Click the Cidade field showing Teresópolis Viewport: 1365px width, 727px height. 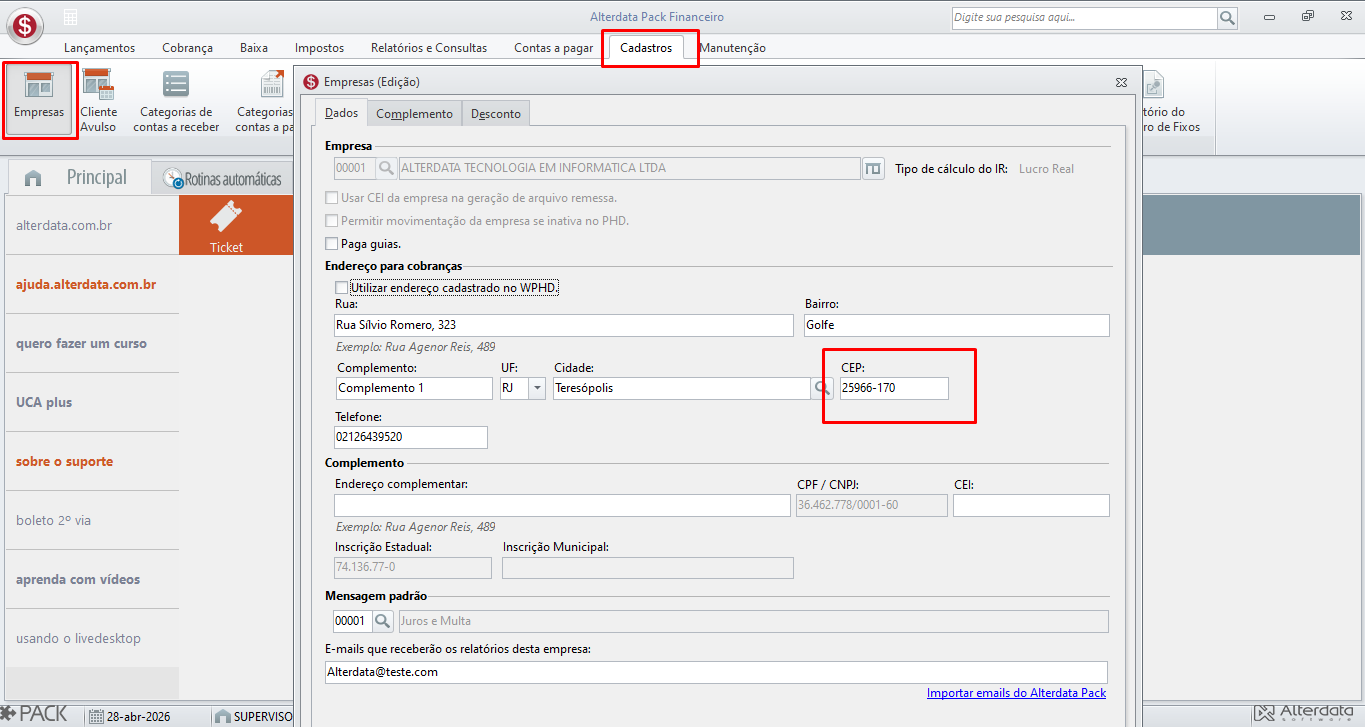click(681, 388)
